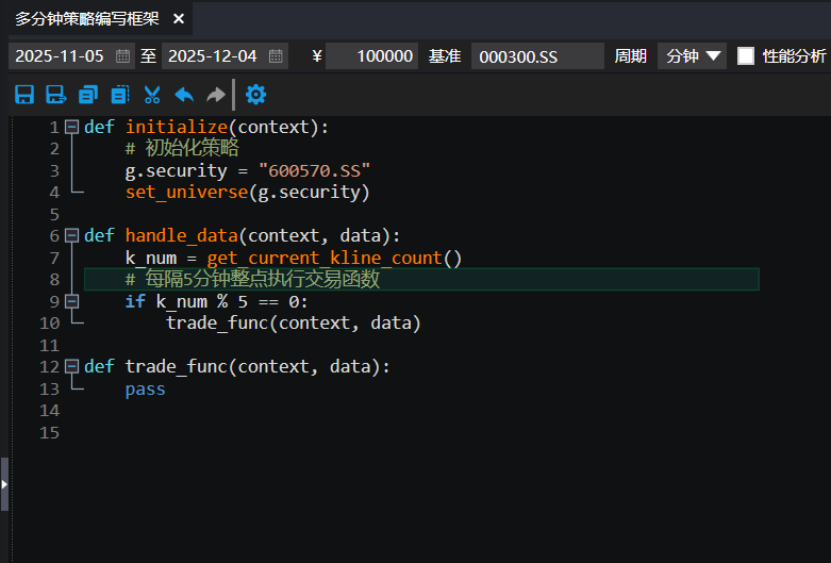This screenshot has height=563, width=831.
Task: Click the initial capital field 100000
Action: pos(372,56)
